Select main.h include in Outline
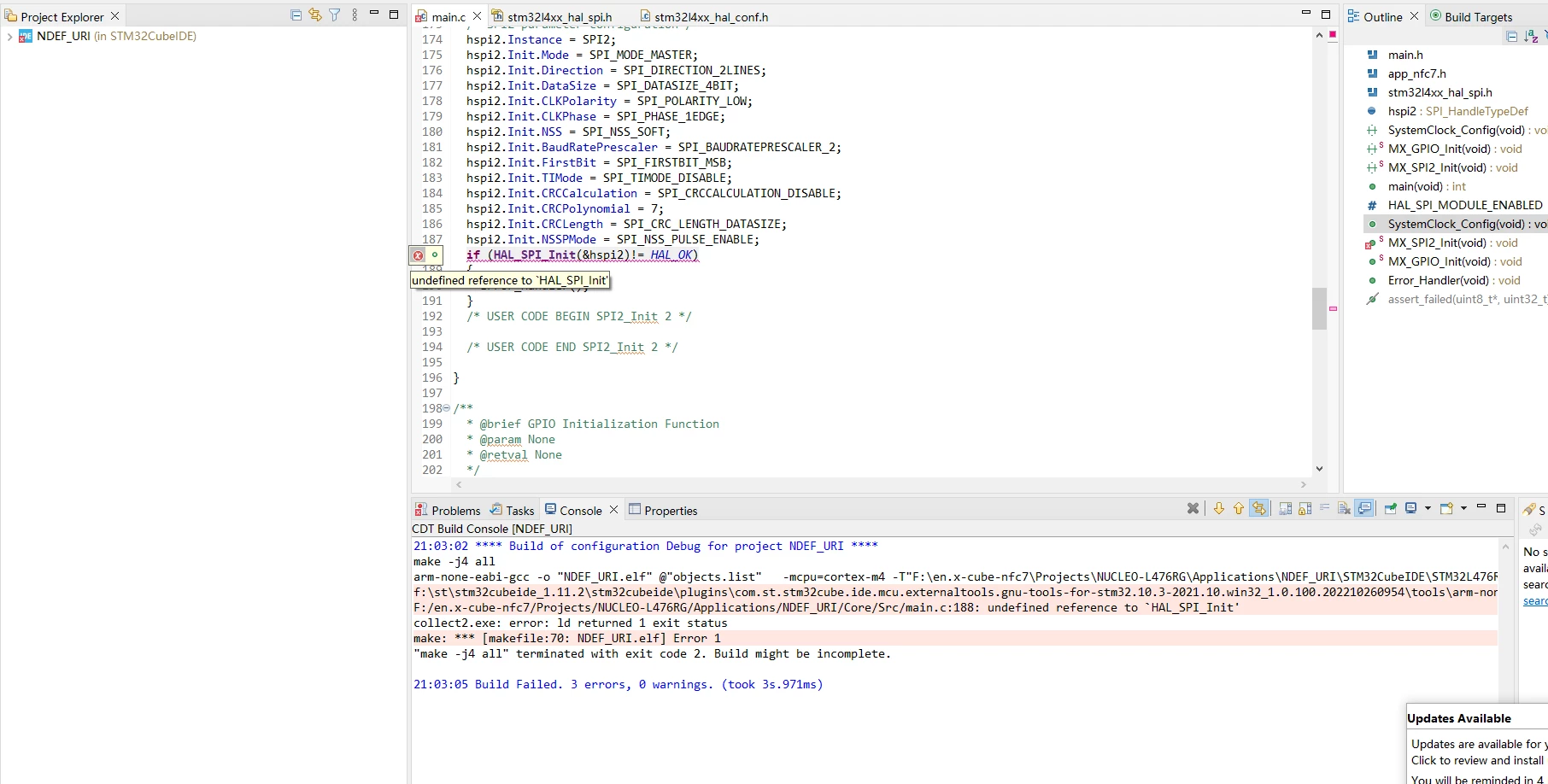Viewport: 1548px width, 784px height. 1405,55
